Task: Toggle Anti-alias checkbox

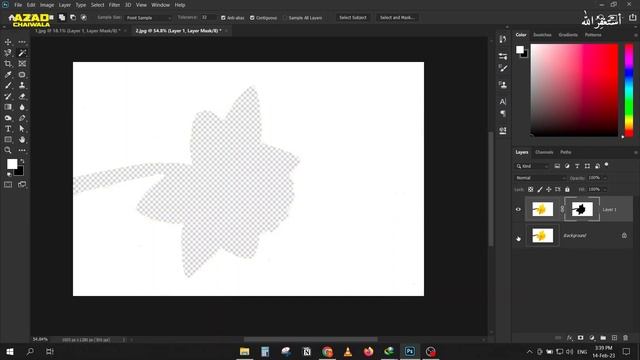Action: coord(223,18)
